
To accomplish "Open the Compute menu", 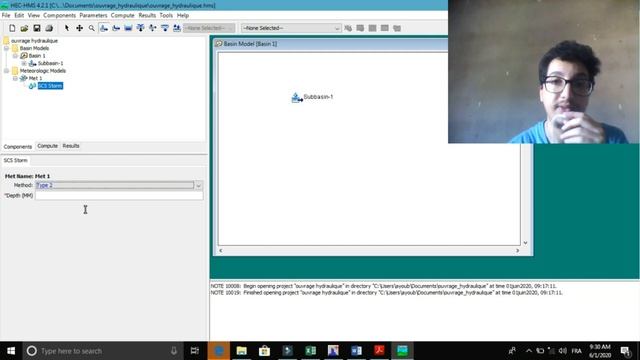I will (x=122, y=16).
